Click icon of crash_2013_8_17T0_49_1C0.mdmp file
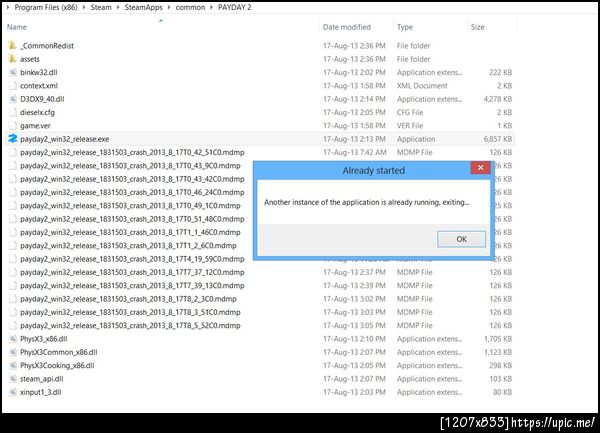This screenshot has width=600, height=433. click(13, 205)
